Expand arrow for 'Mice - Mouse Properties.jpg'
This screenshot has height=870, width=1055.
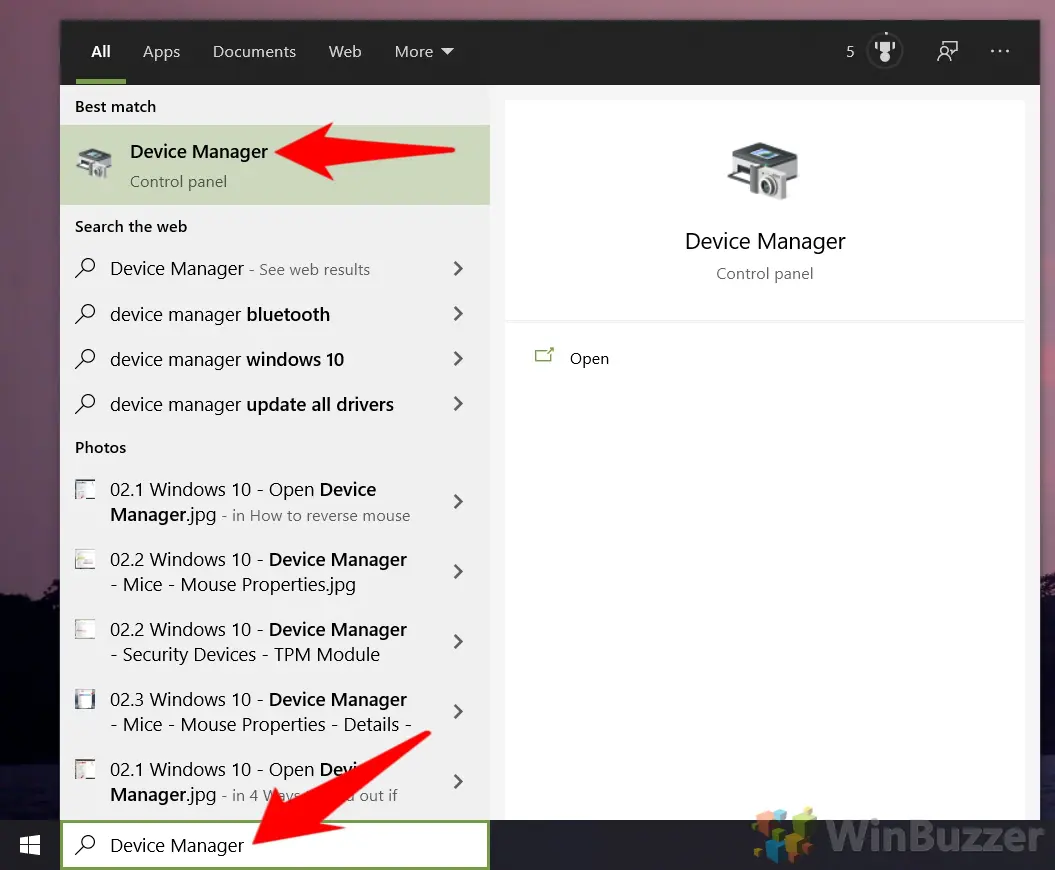coord(458,571)
